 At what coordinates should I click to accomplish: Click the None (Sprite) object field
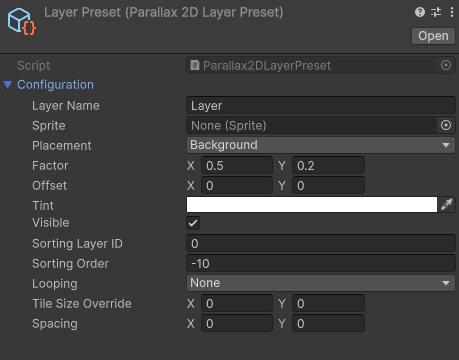312,126
